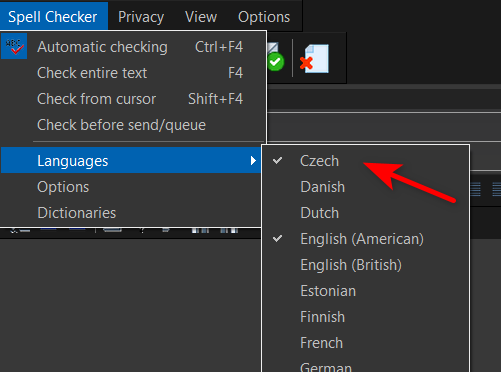
Task: Click the green checkmark toolbar icon
Action: [275, 57]
